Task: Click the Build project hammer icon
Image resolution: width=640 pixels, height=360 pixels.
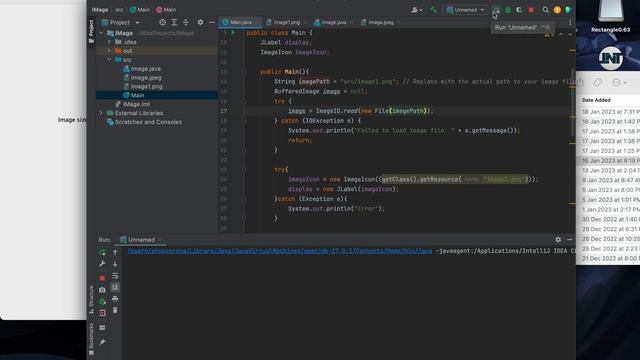Action: pyautogui.click(x=433, y=10)
